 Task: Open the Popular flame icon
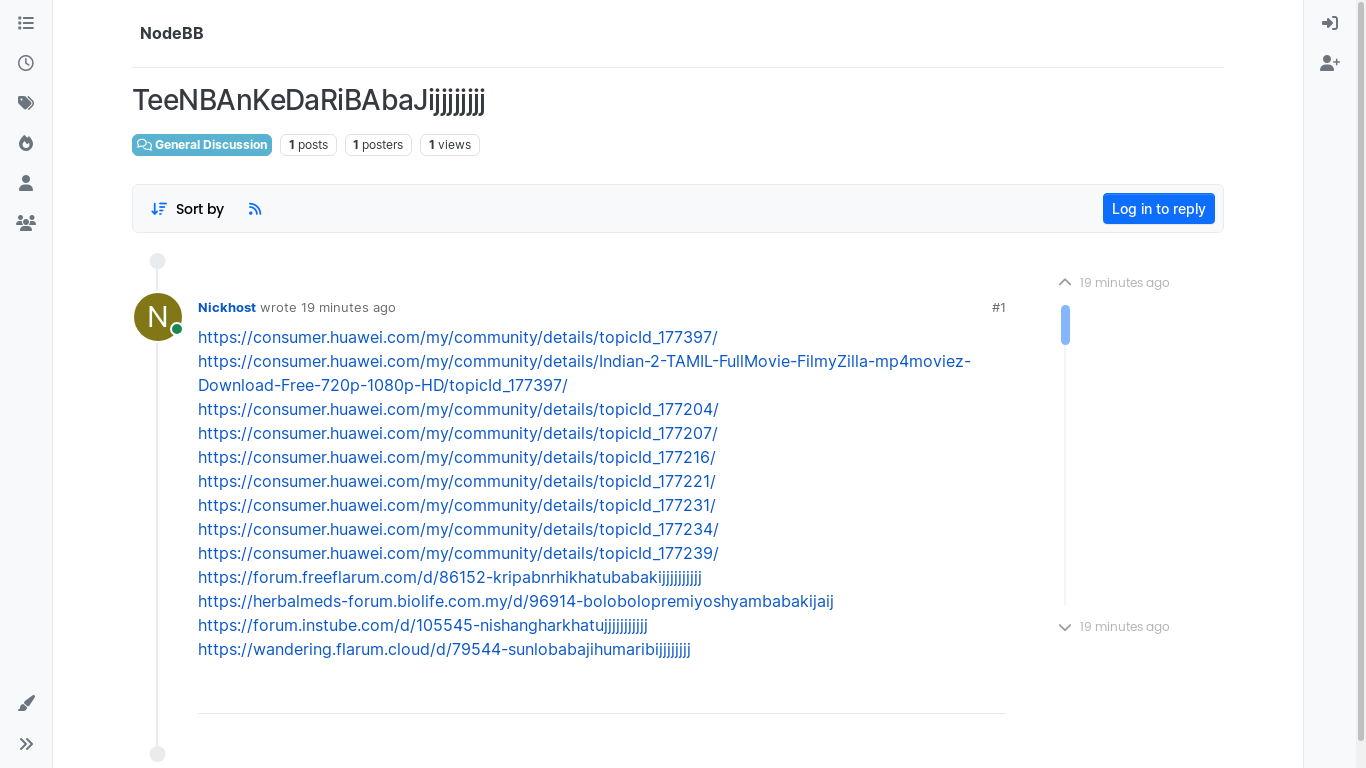pos(26,143)
